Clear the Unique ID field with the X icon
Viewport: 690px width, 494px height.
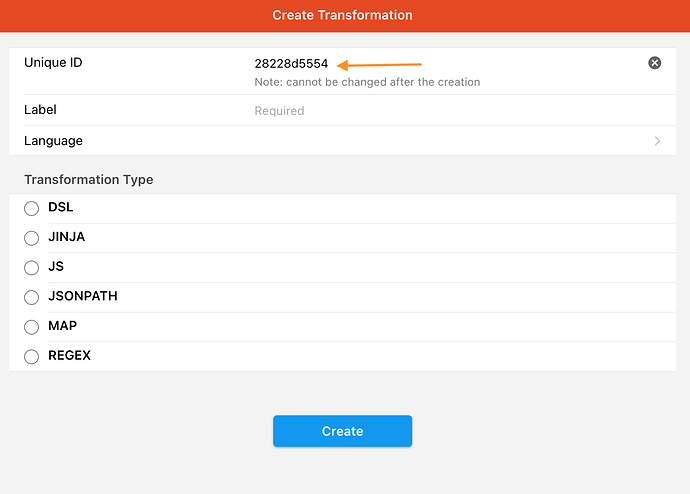coord(655,63)
